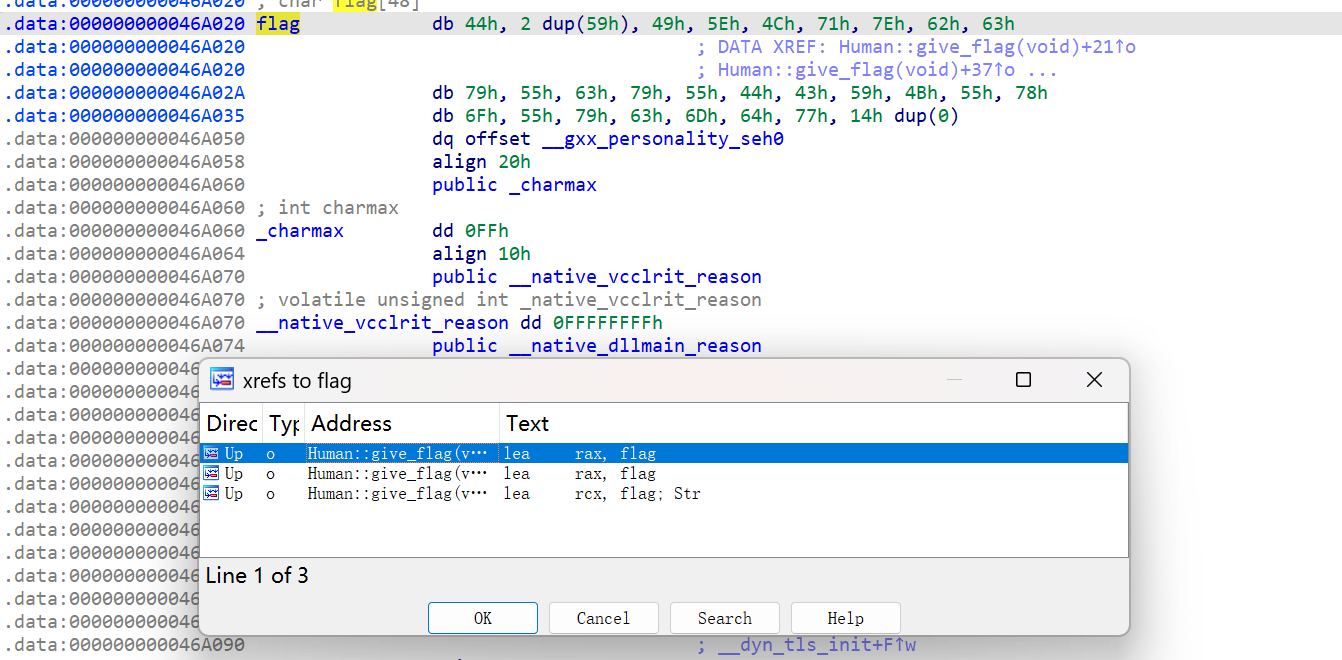Select the third xref row icon

click(211, 493)
